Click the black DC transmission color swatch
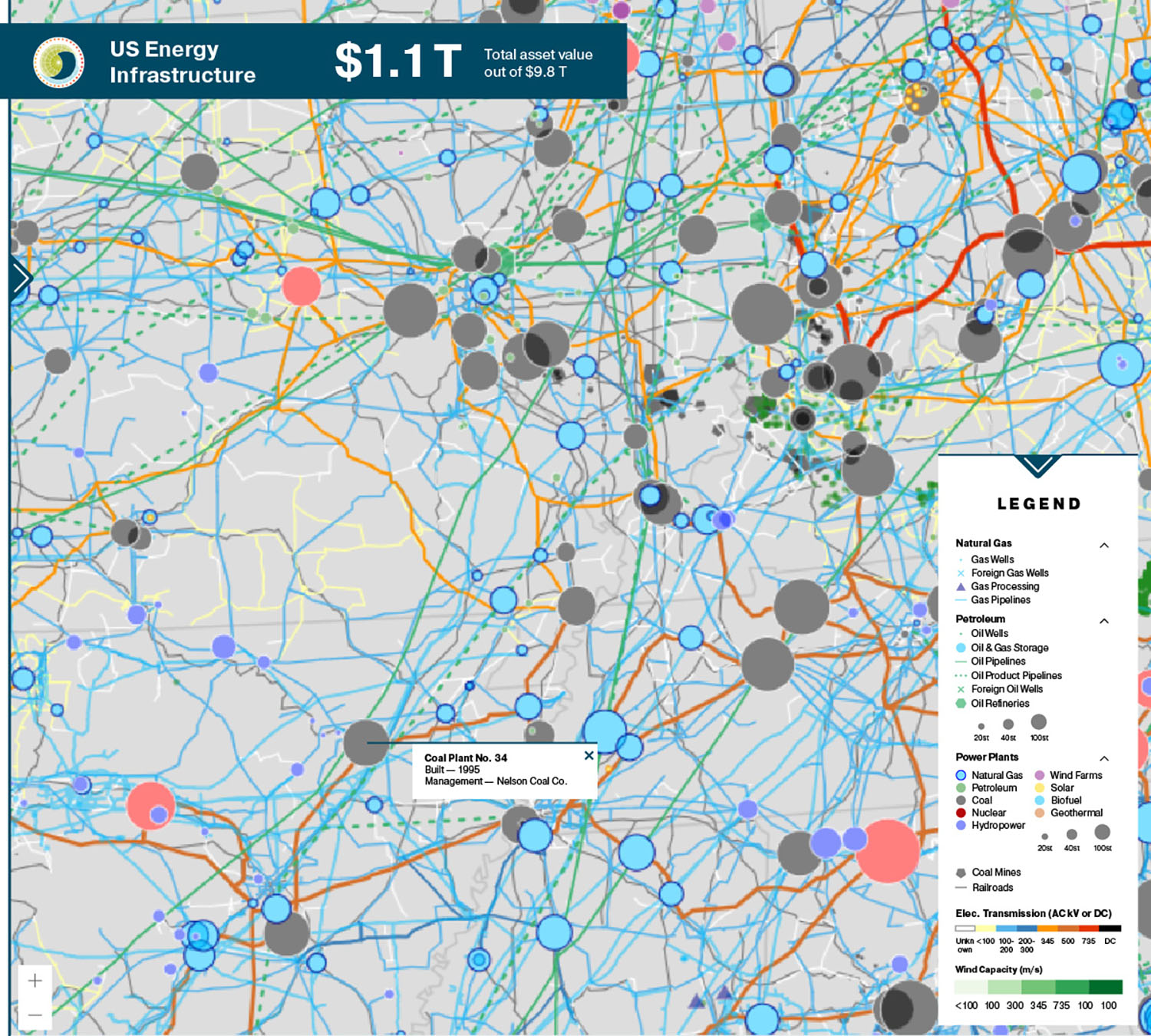 [x=1110, y=929]
